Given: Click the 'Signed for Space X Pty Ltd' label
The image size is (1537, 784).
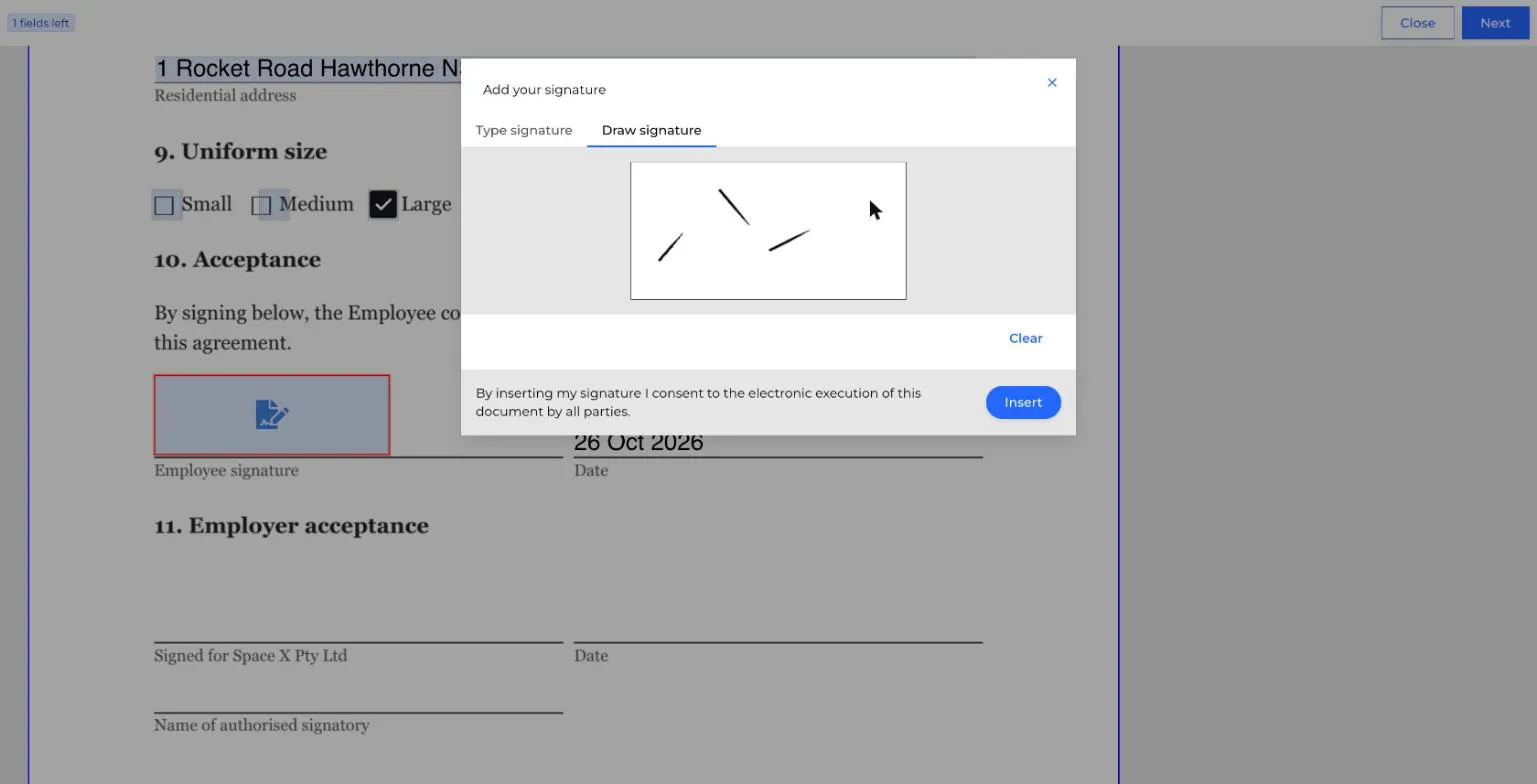Looking at the screenshot, I should point(250,656).
